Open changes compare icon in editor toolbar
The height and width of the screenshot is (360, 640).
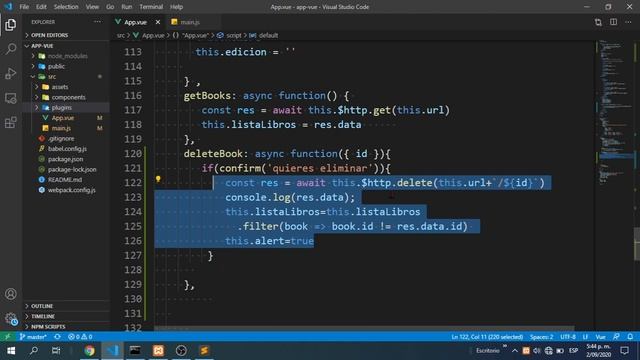(598, 22)
